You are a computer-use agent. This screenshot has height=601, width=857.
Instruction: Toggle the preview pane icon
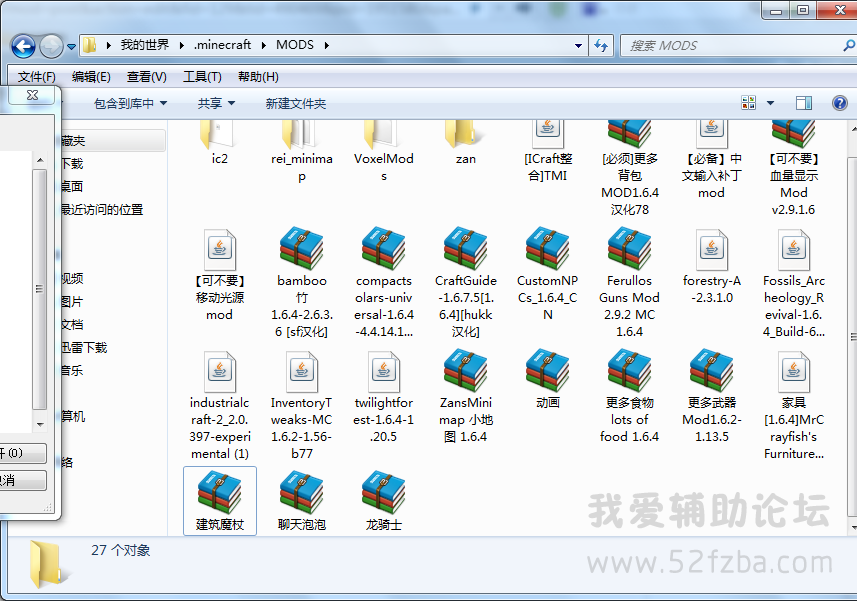click(803, 103)
